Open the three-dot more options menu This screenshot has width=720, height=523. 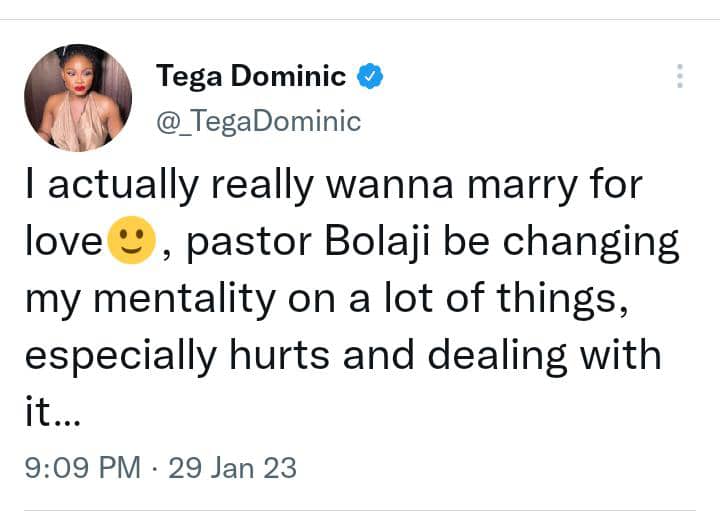tap(680, 76)
